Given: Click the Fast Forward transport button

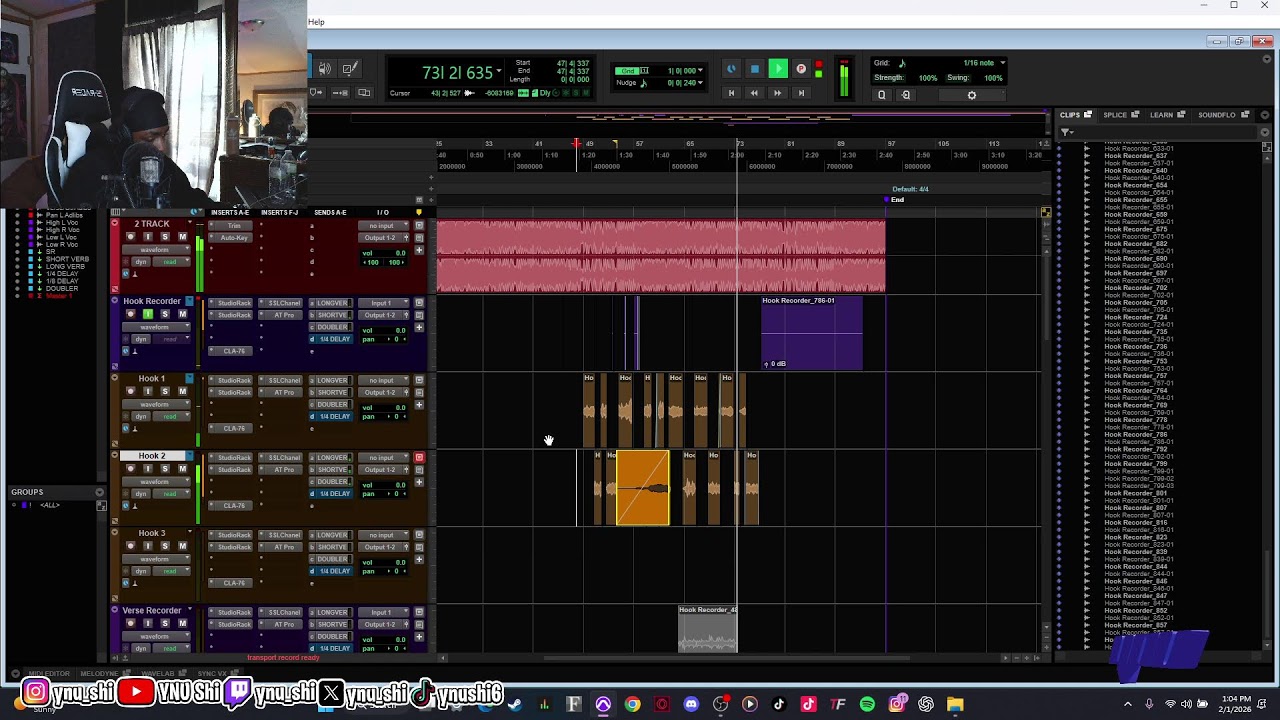Looking at the screenshot, I should (777, 93).
